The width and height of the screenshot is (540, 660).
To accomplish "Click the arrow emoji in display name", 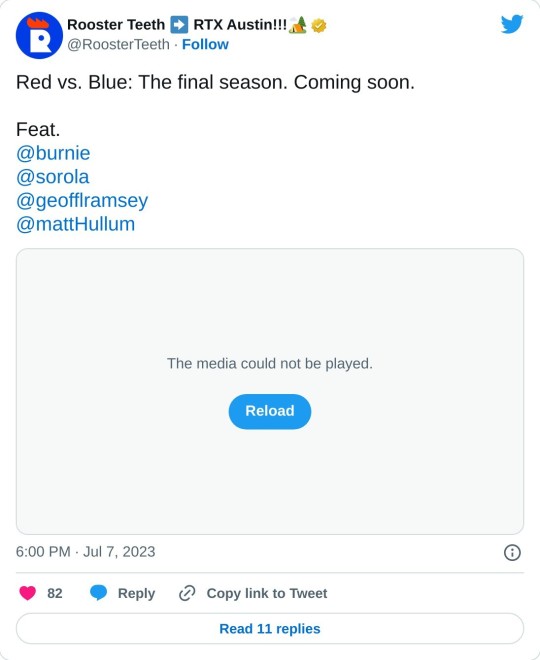I will coord(179,25).
